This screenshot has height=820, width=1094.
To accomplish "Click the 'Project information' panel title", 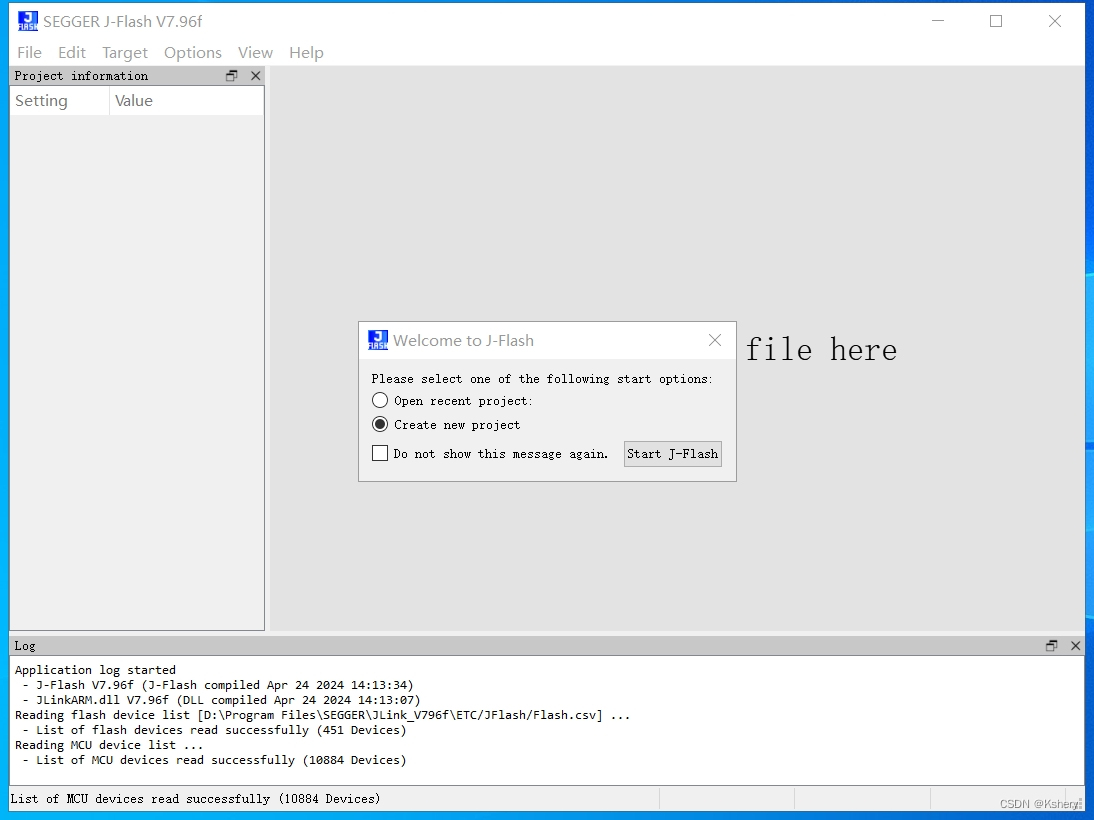I will point(81,75).
